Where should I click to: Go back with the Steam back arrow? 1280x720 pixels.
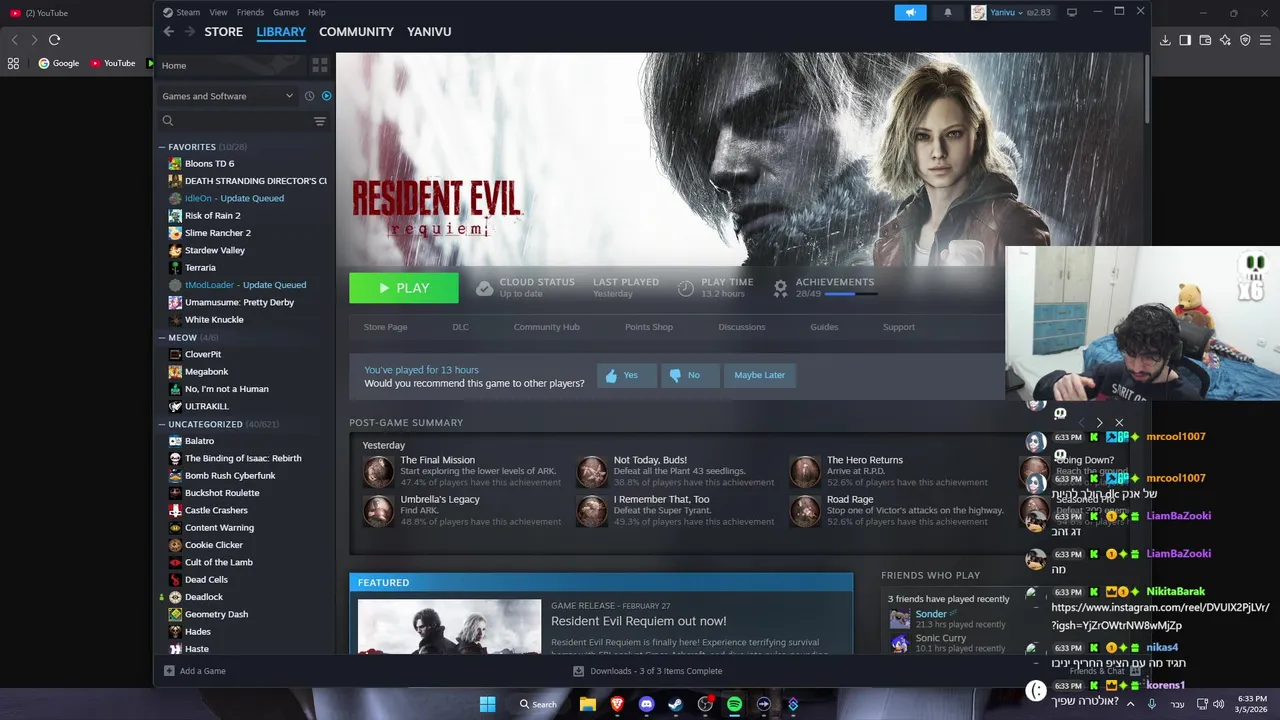tap(168, 32)
